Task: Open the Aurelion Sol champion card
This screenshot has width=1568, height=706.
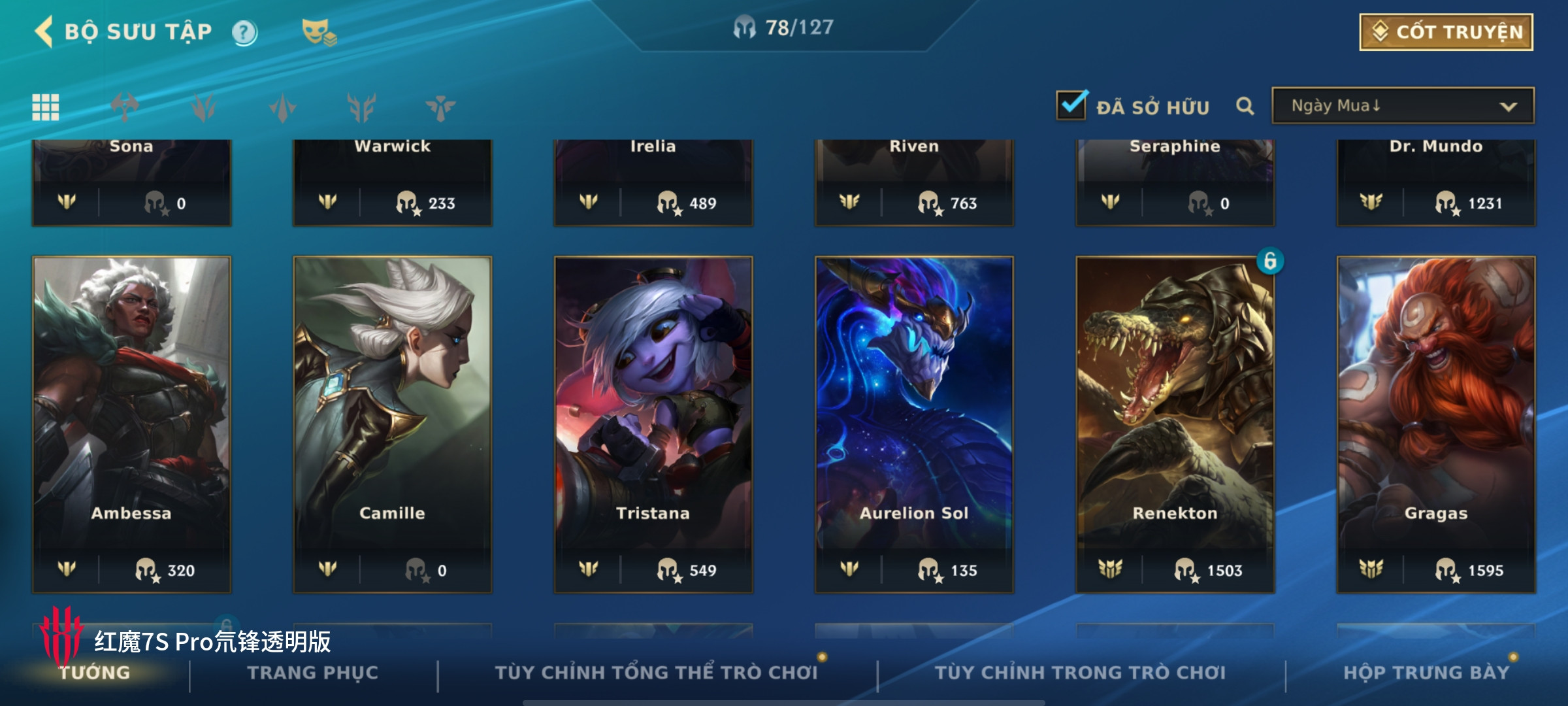Action: coord(914,425)
